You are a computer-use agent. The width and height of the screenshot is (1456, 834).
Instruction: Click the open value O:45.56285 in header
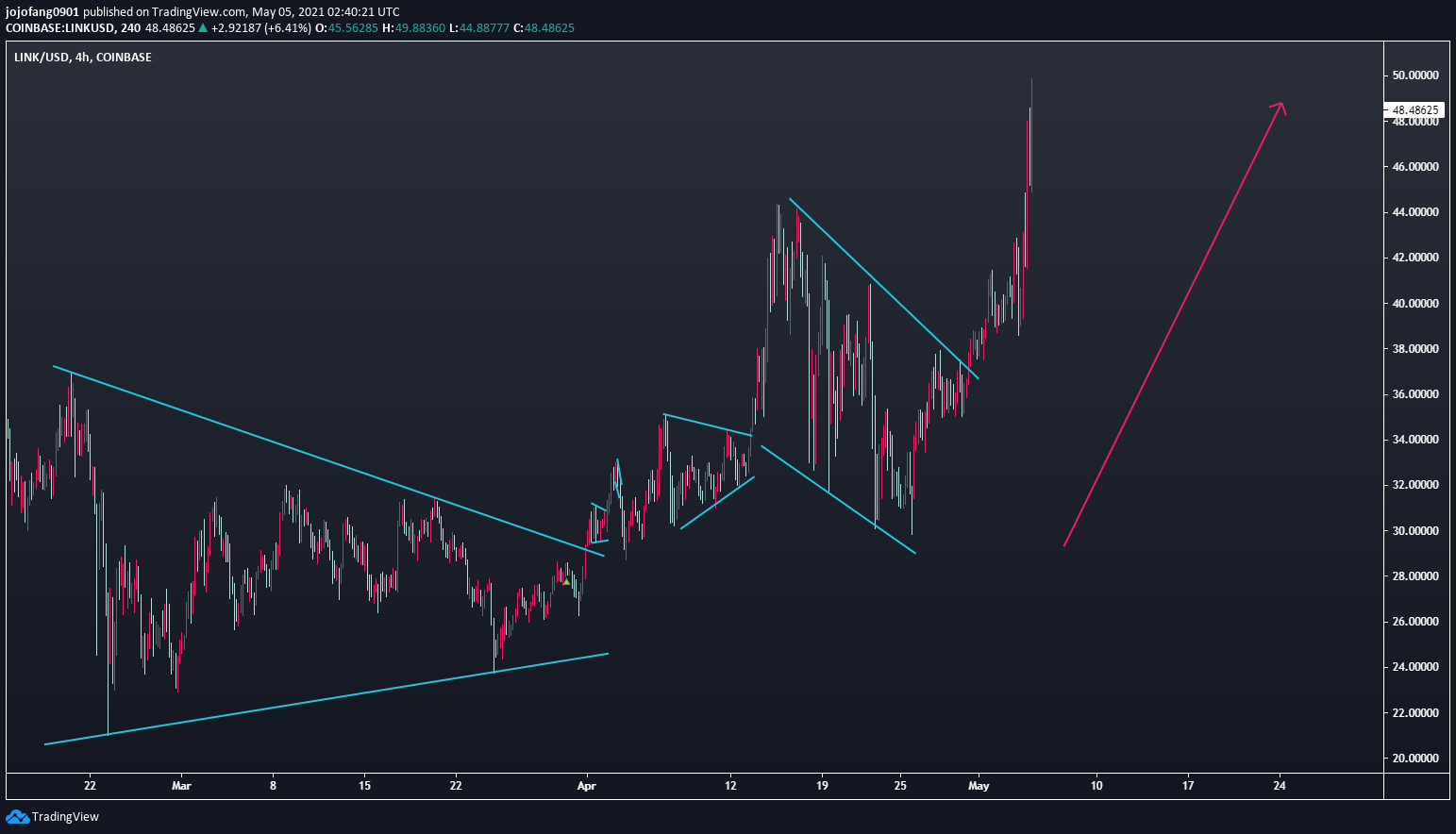click(346, 28)
